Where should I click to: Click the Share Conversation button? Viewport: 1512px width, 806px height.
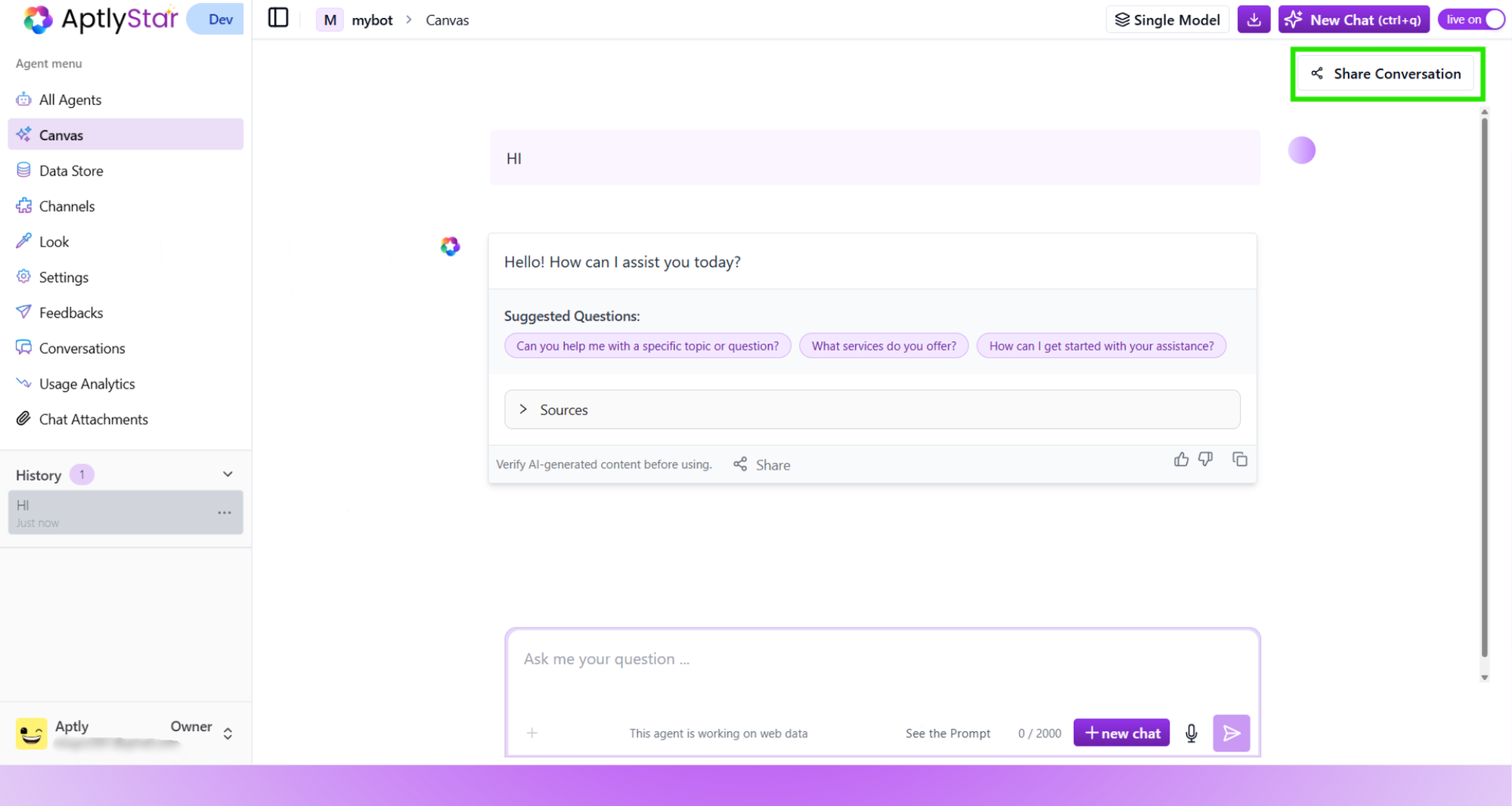[x=1387, y=73]
